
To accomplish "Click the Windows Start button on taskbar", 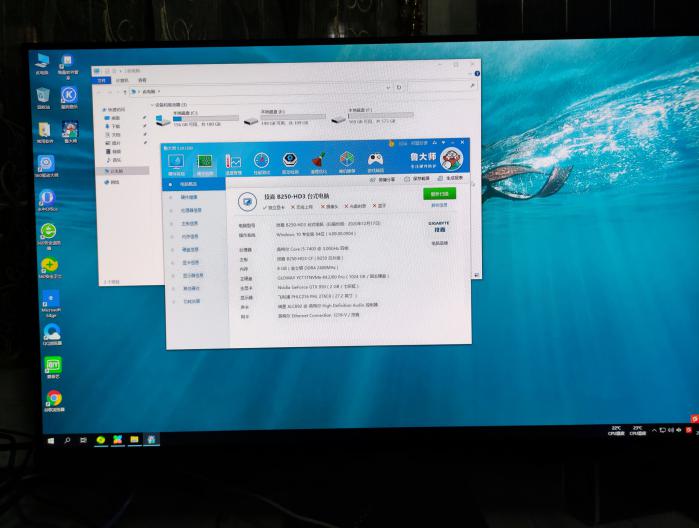I will click(x=51, y=441).
